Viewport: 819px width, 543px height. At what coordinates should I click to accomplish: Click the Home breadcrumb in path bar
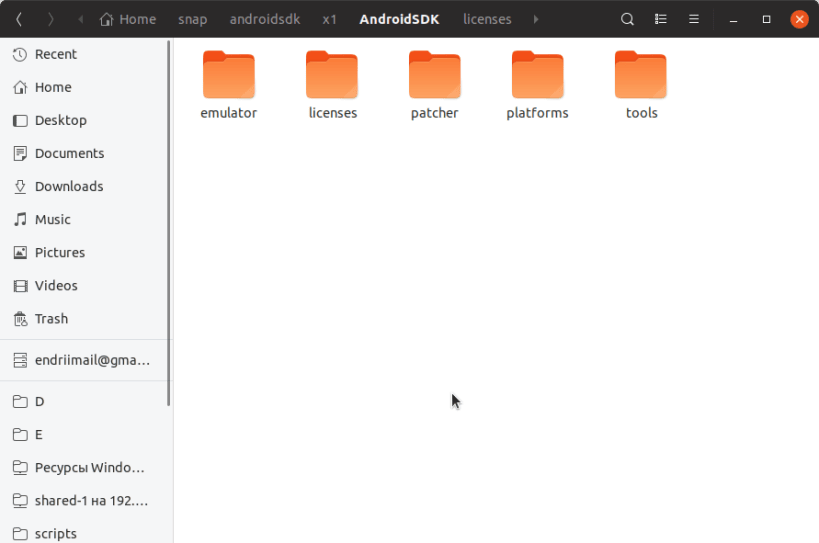tap(128, 19)
